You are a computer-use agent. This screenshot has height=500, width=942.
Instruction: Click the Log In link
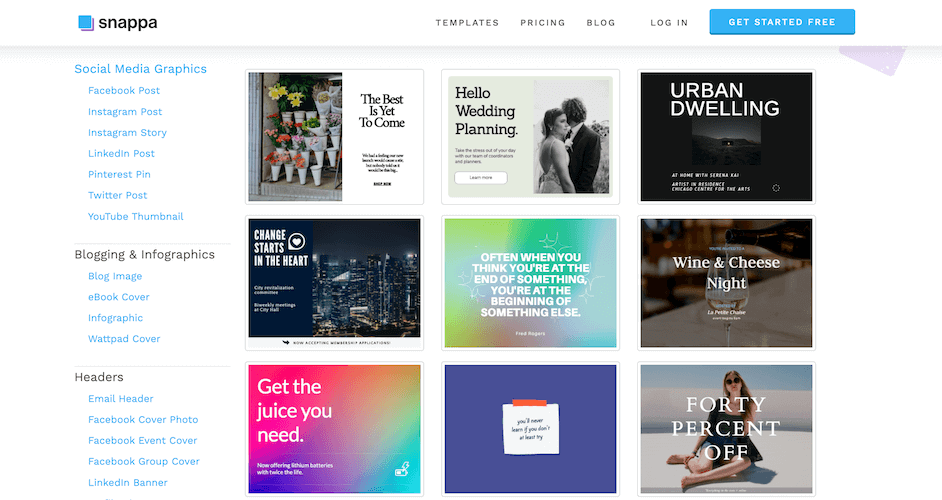(x=669, y=23)
